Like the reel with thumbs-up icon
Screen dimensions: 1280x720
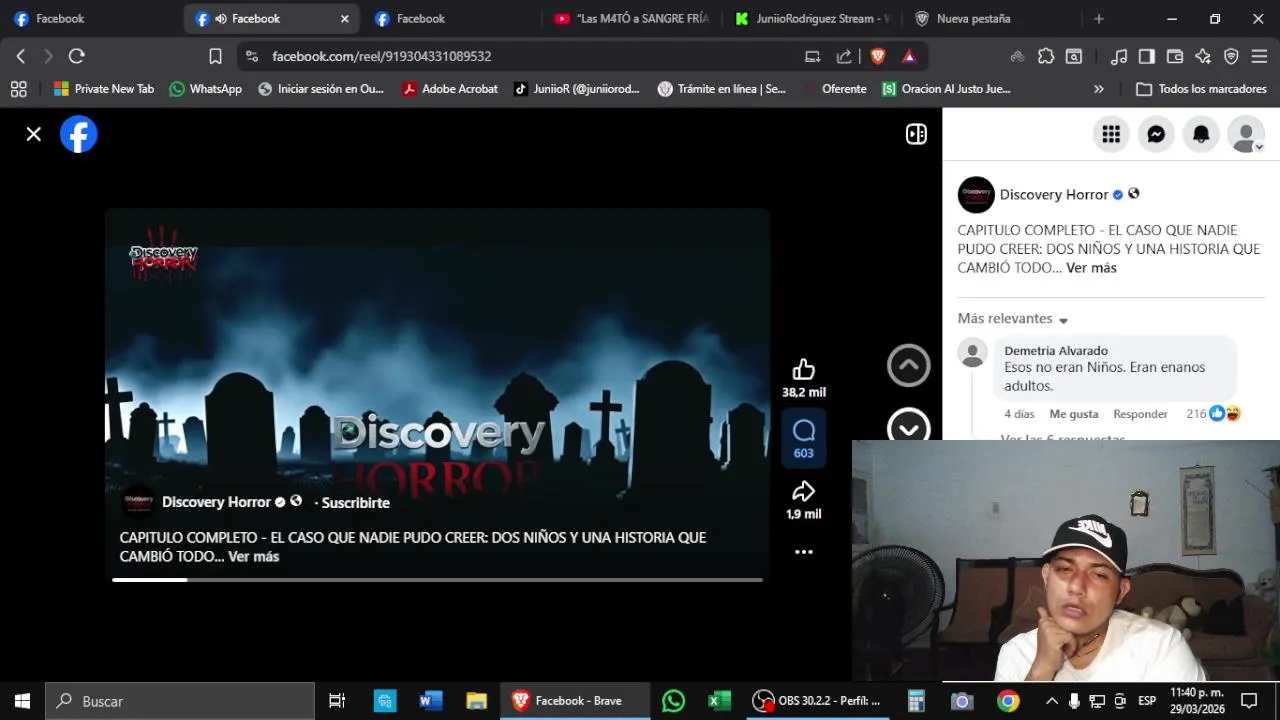point(804,369)
